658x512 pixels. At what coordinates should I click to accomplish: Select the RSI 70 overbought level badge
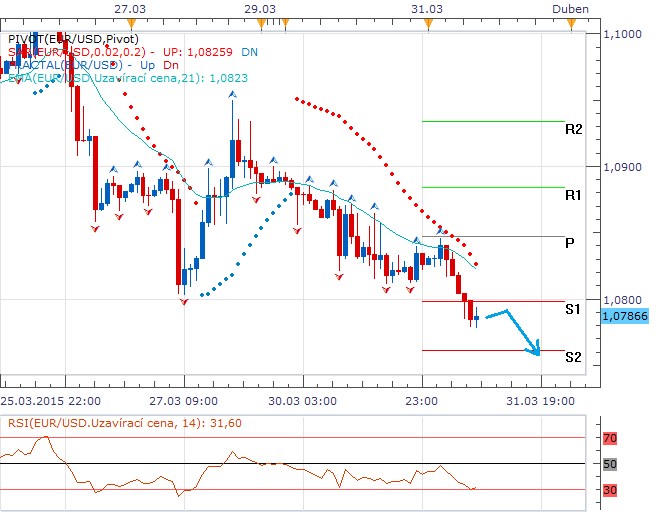click(x=610, y=438)
